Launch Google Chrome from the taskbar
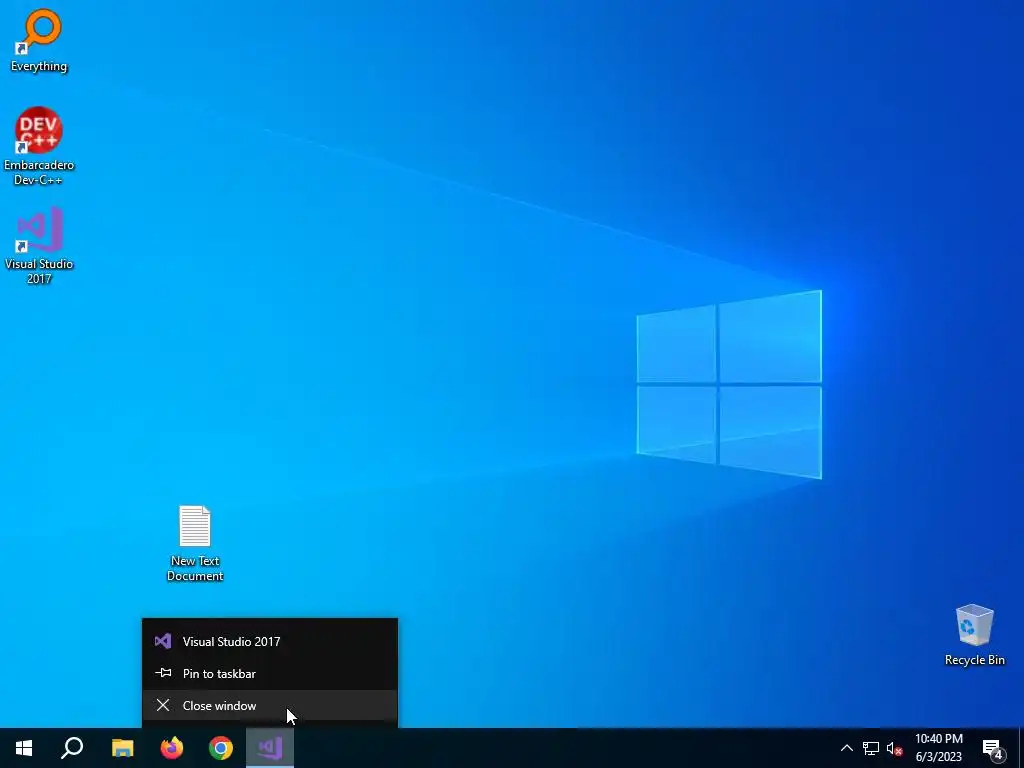The image size is (1024, 768). [221, 748]
